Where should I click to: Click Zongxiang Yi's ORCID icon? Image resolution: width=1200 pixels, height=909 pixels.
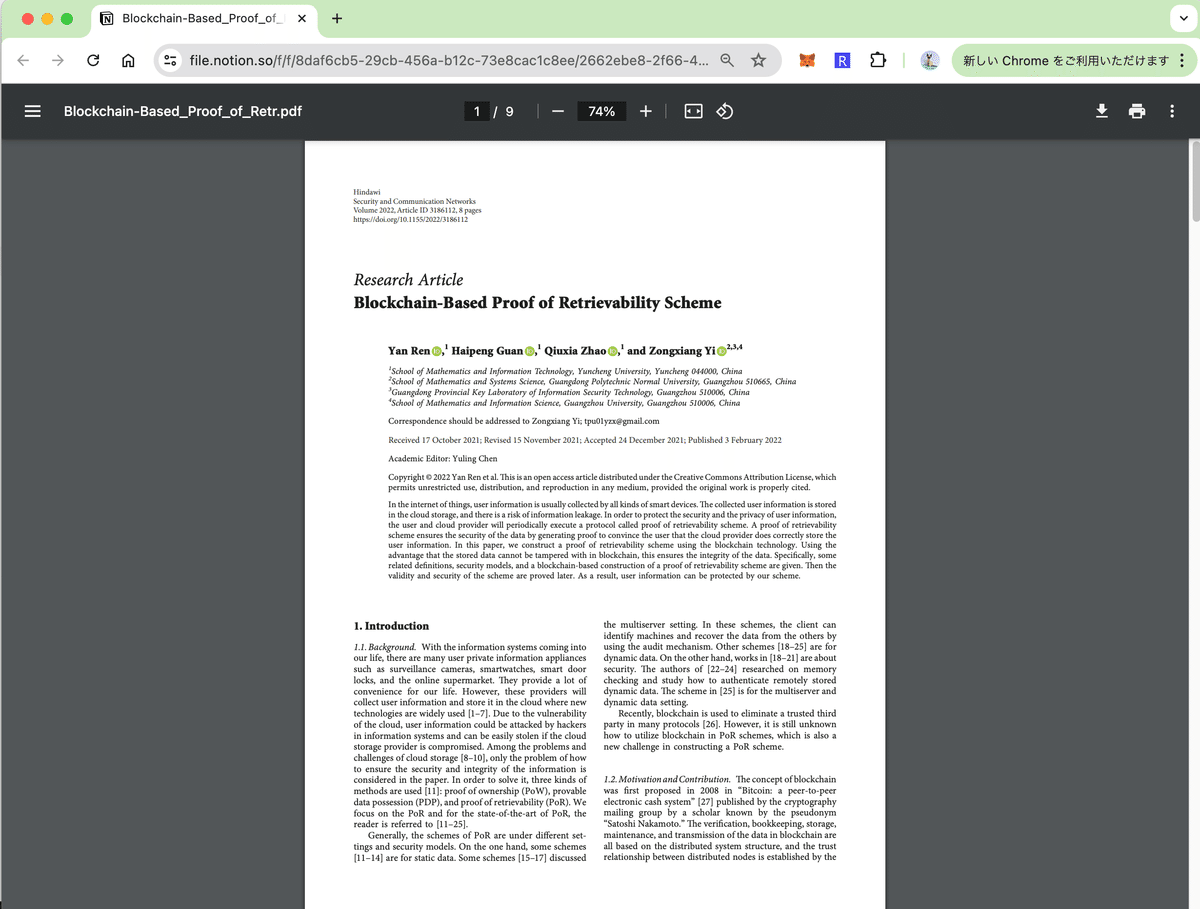tap(722, 351)
